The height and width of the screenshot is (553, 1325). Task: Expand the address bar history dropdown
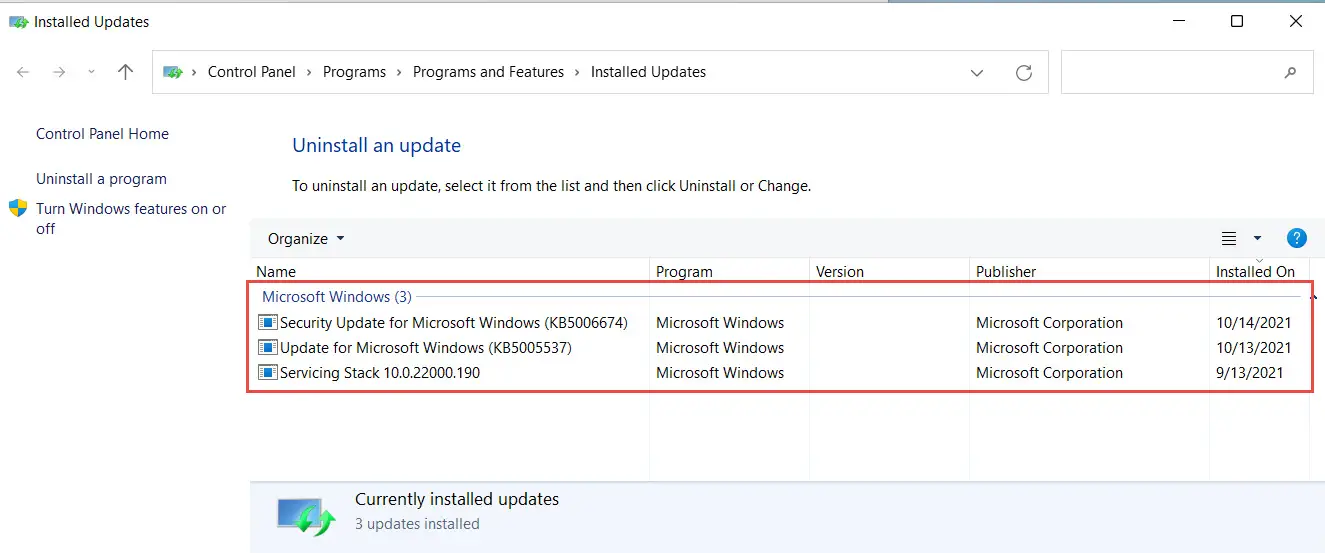coord(977,72)
